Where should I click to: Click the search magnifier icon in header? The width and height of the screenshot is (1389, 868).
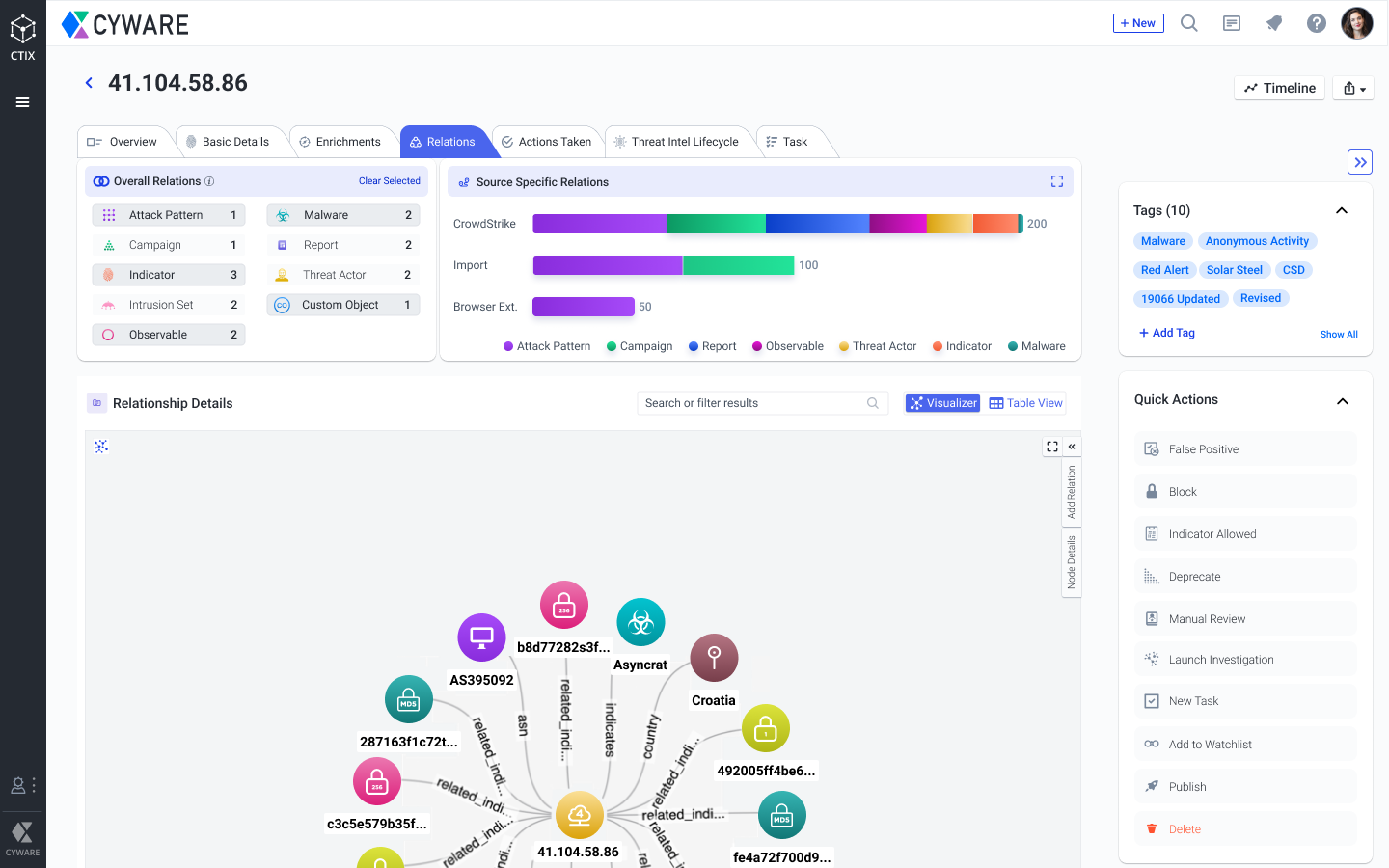point(1189,23)
